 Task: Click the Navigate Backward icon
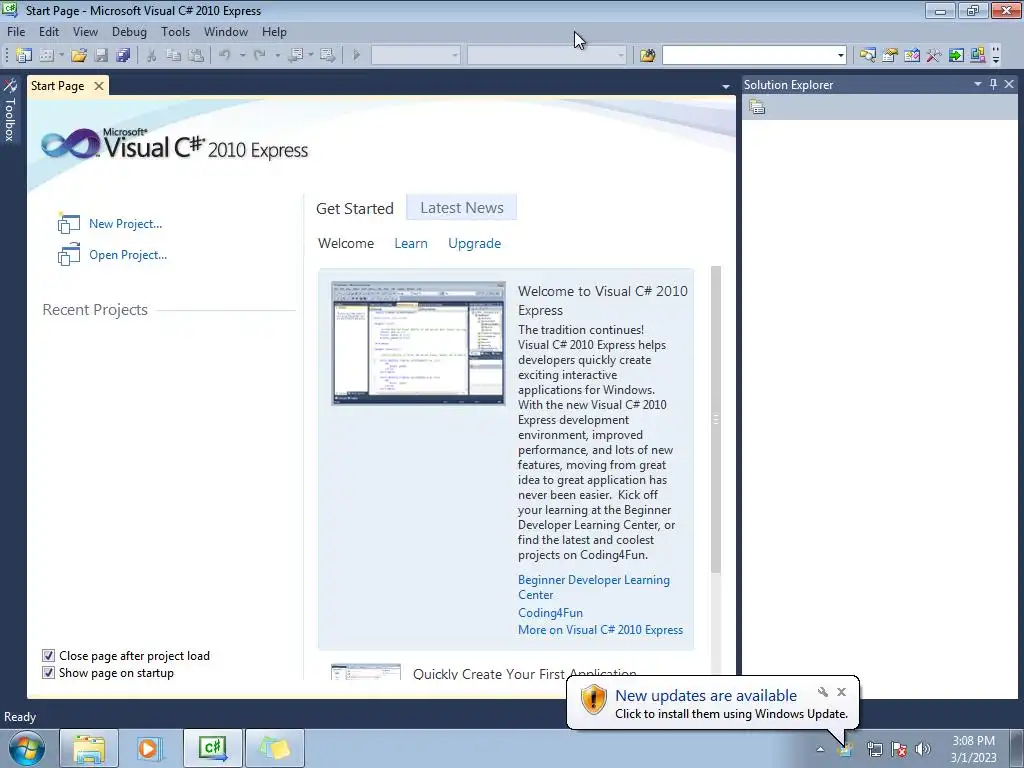[296, 56]
